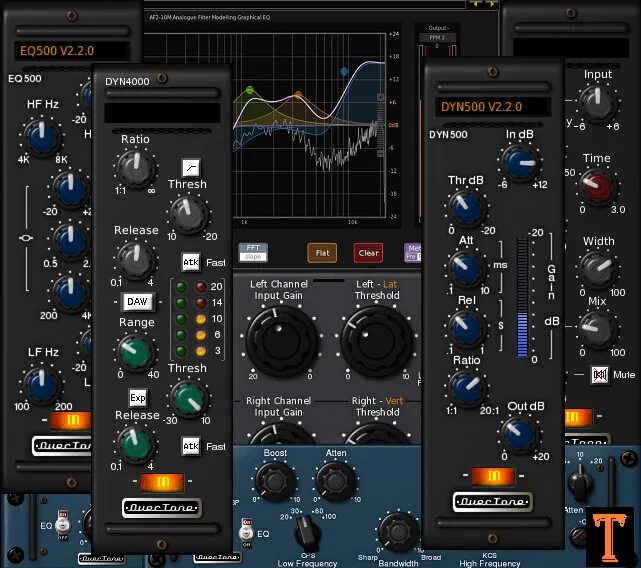The width and height of the screenshot is (641, 568).
Task: Click the In dB knob on DYN500
Action: (520, 163)
